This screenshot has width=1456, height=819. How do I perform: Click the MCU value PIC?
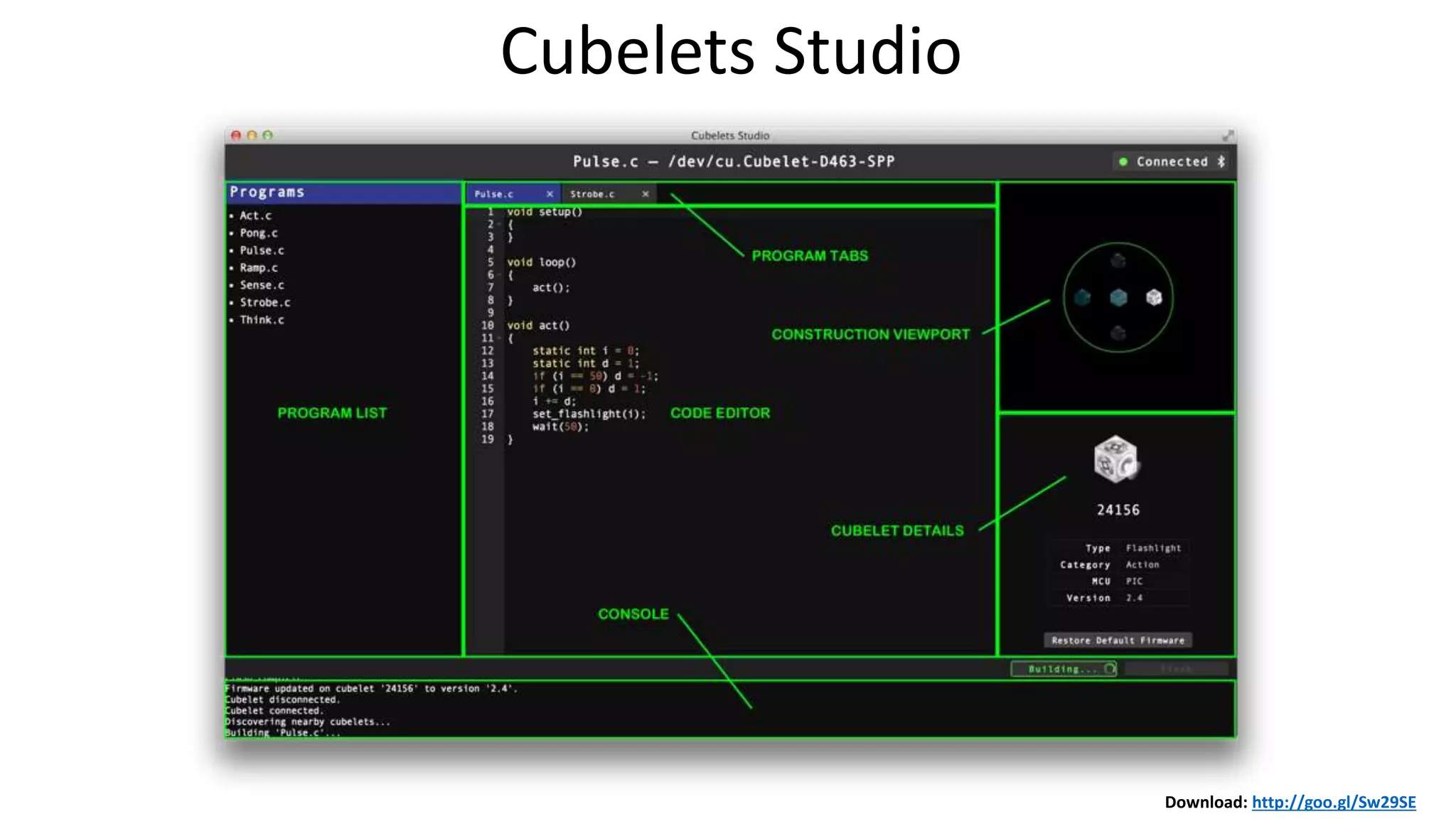pyautogui.click(x=1134, y=582)
